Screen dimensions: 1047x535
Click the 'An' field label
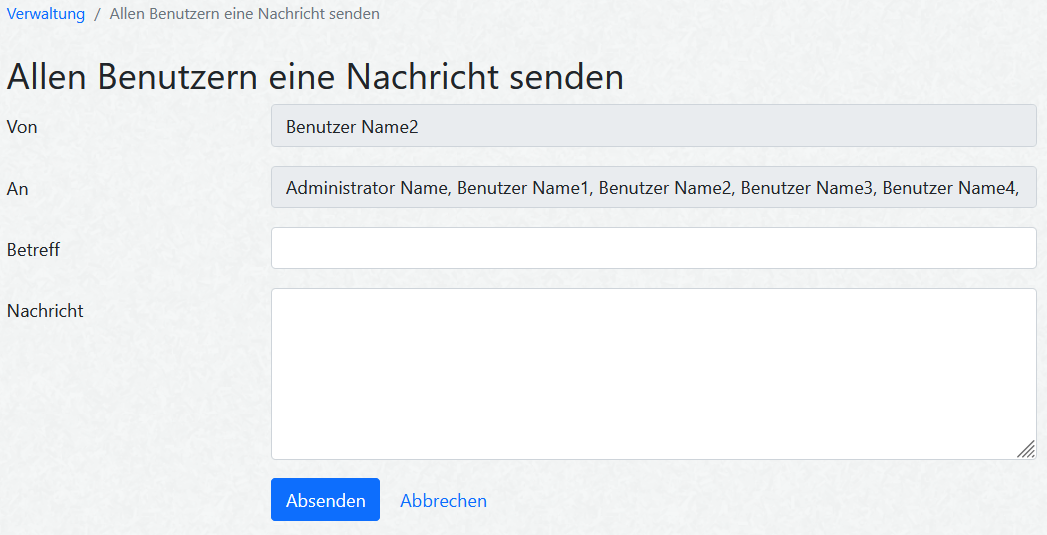pyautogui.click(x=17, y=188)
